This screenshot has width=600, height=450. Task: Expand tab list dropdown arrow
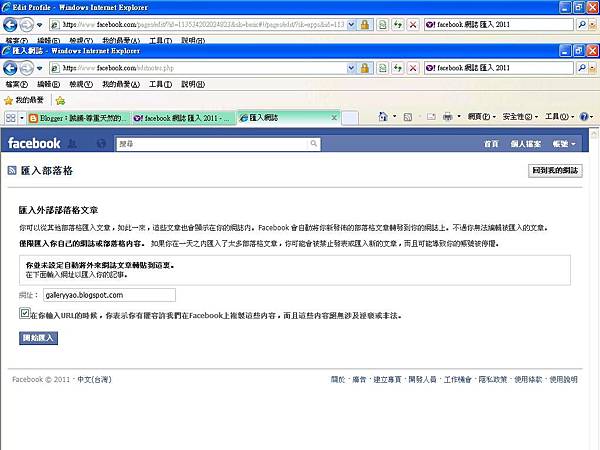(x=22, y=118)
